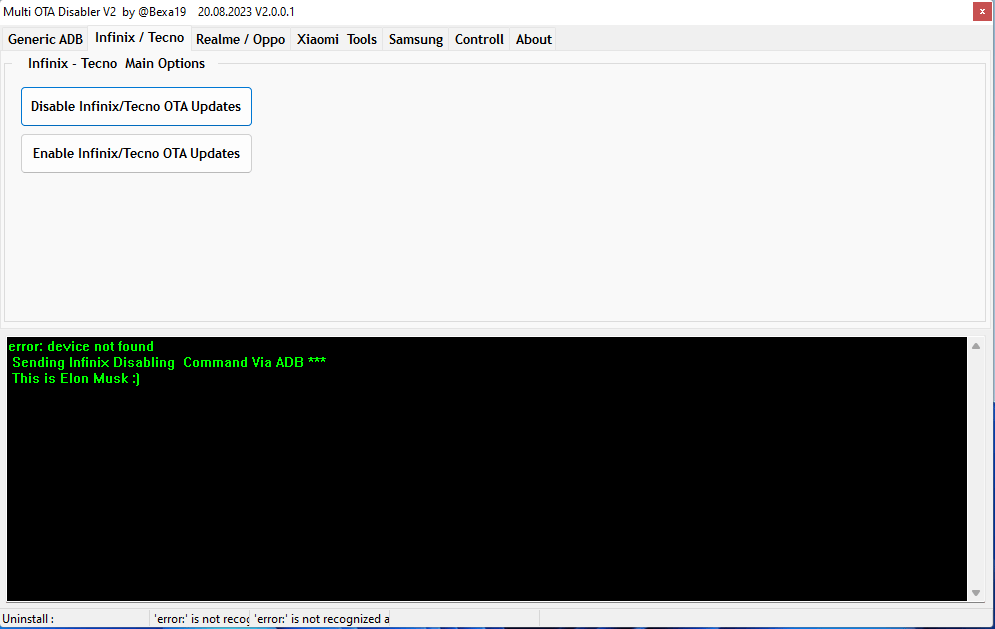
Task: Switch to the Samsung tab
Action: [x=415, y=39]
